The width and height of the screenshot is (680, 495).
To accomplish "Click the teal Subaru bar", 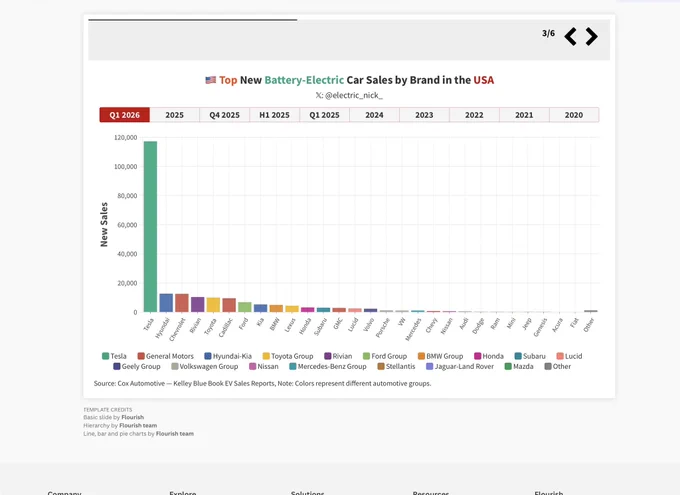I will [324, 310].
